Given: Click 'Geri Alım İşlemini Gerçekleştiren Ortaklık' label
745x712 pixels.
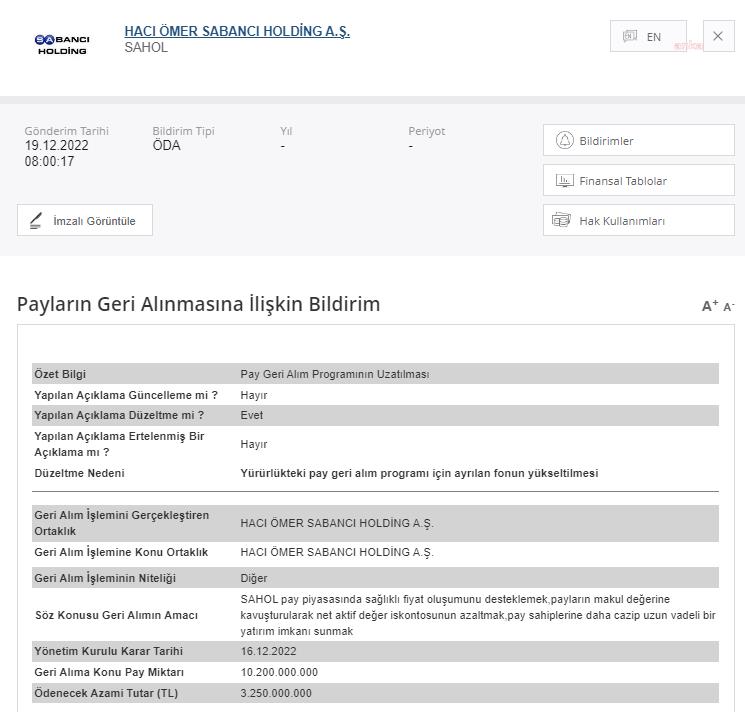Looking at the screenshot, I should click(122, 523).
